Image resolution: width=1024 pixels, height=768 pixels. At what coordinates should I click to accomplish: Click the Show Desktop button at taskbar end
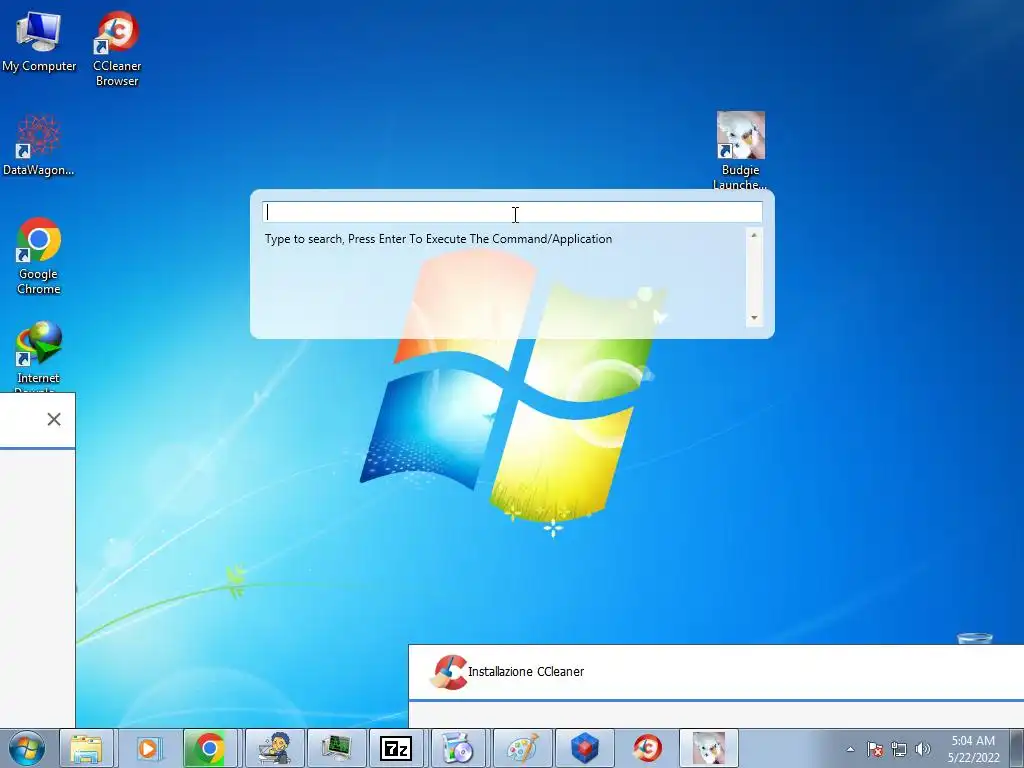pos(1017,748)
